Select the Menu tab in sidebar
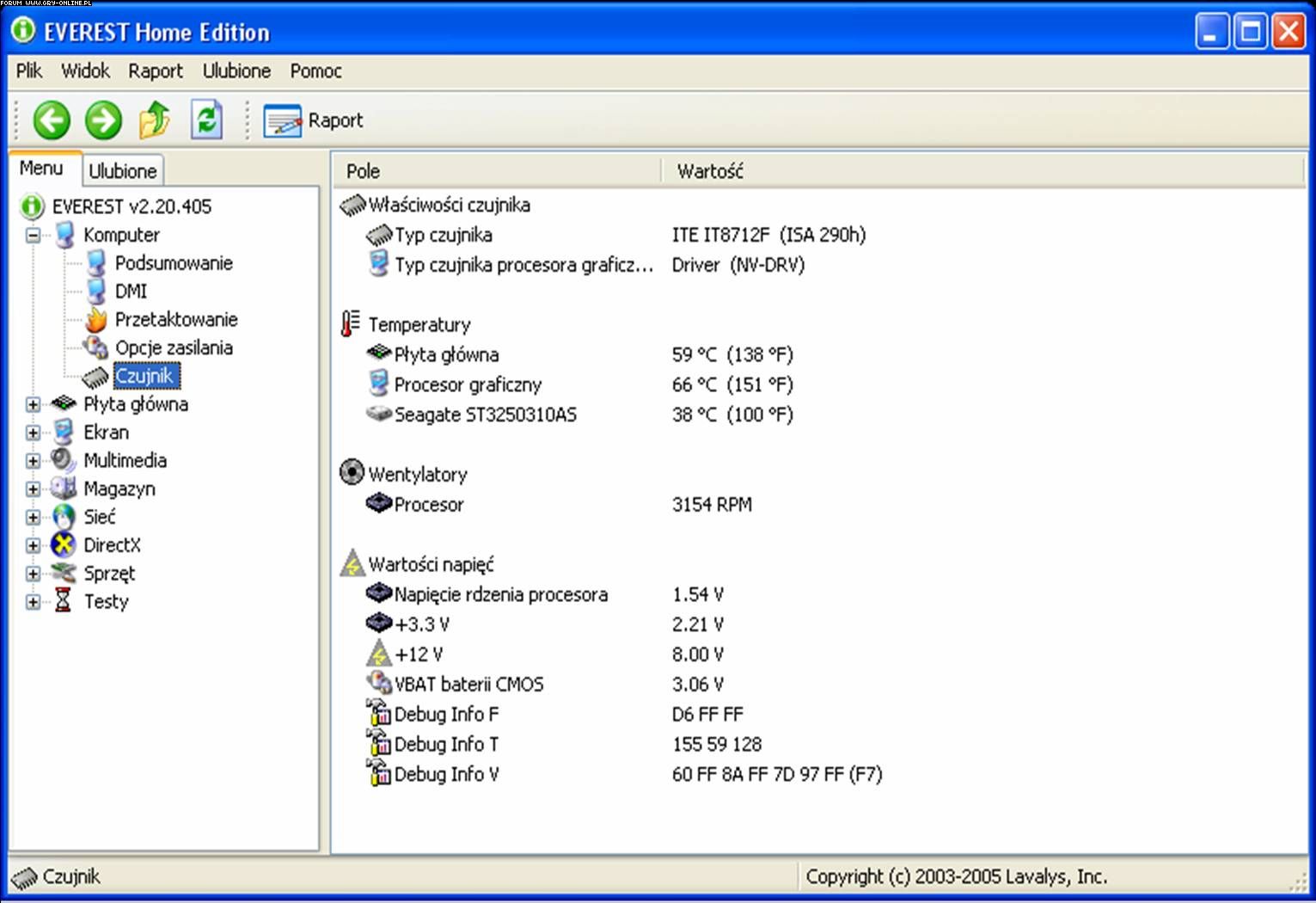 coord(41,169)
